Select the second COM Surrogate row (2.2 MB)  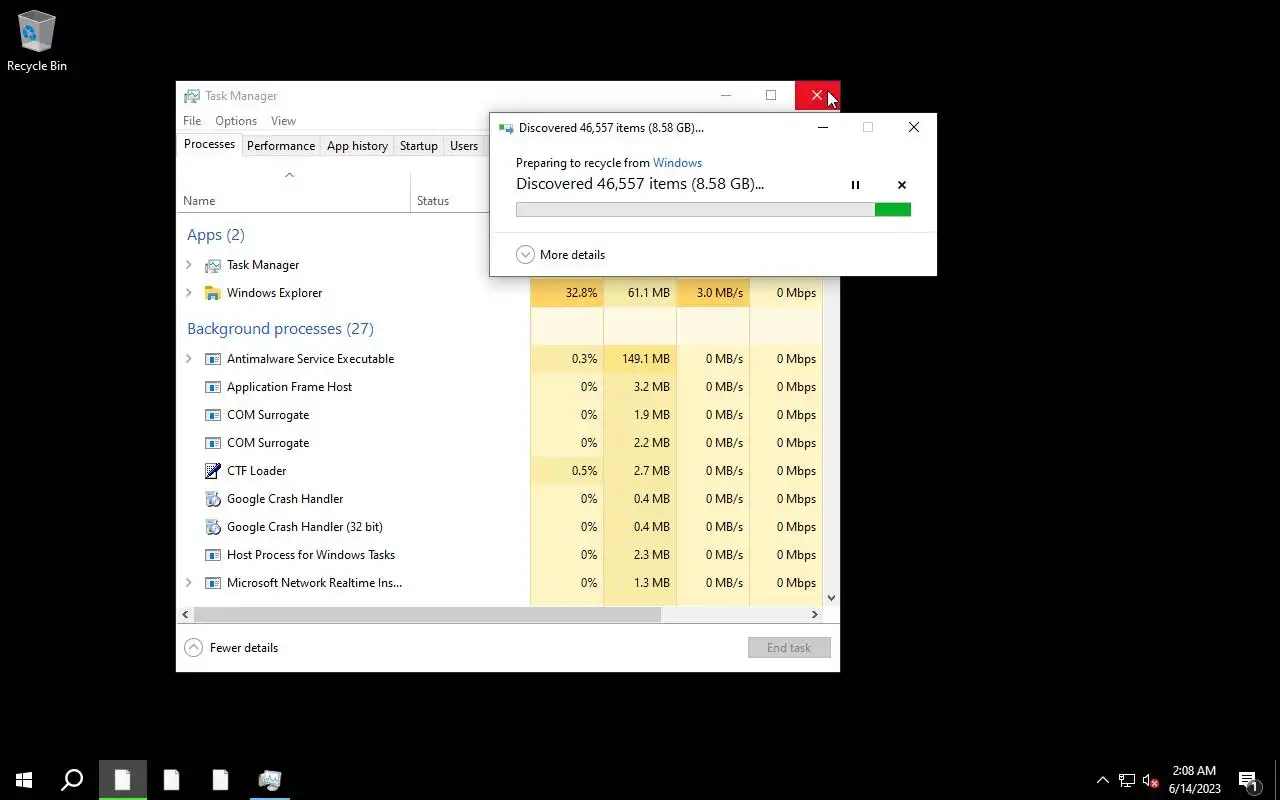click(x=500, y=443)
